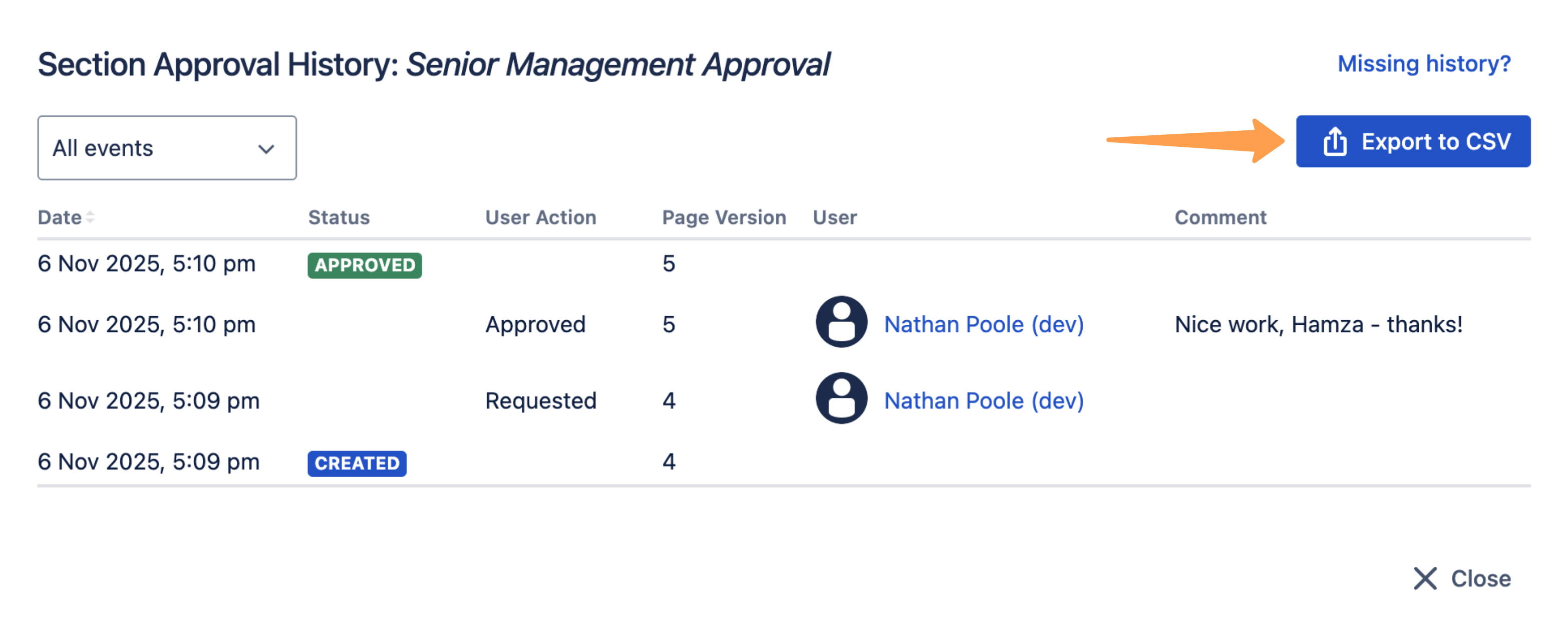
Task: Click the Comment column header
Action: pos(1220,218)
